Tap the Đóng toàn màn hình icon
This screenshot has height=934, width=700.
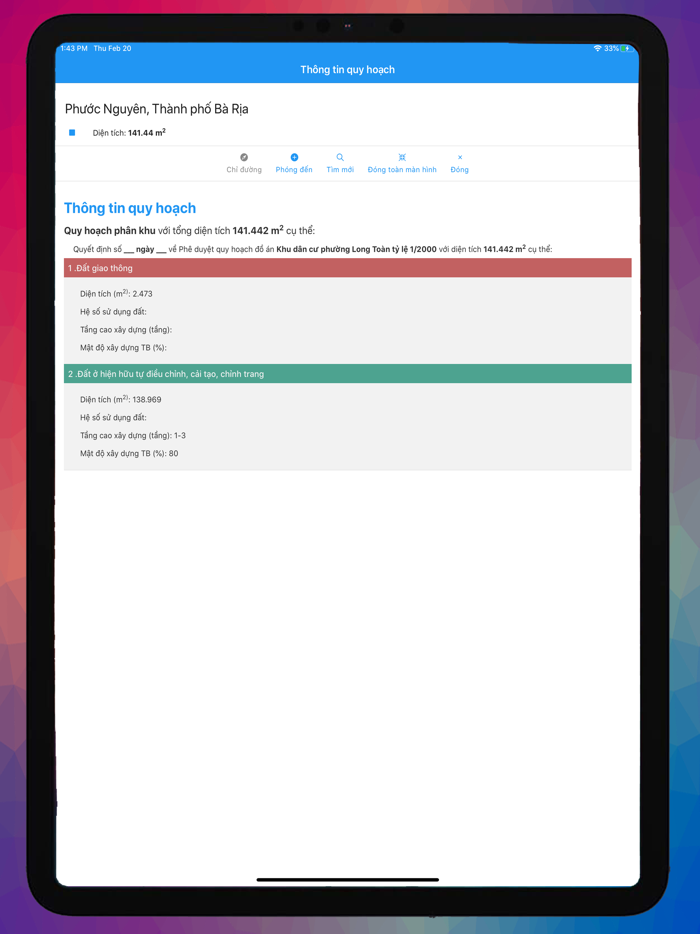pos(402,157)
